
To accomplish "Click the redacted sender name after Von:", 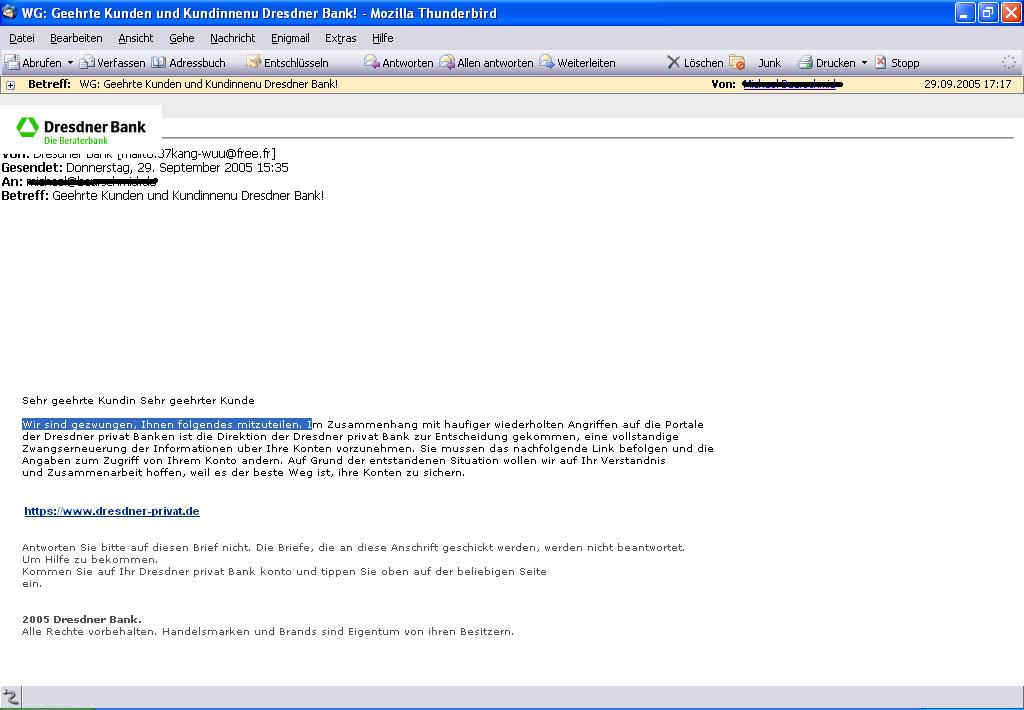I will (x=792, y=84).
